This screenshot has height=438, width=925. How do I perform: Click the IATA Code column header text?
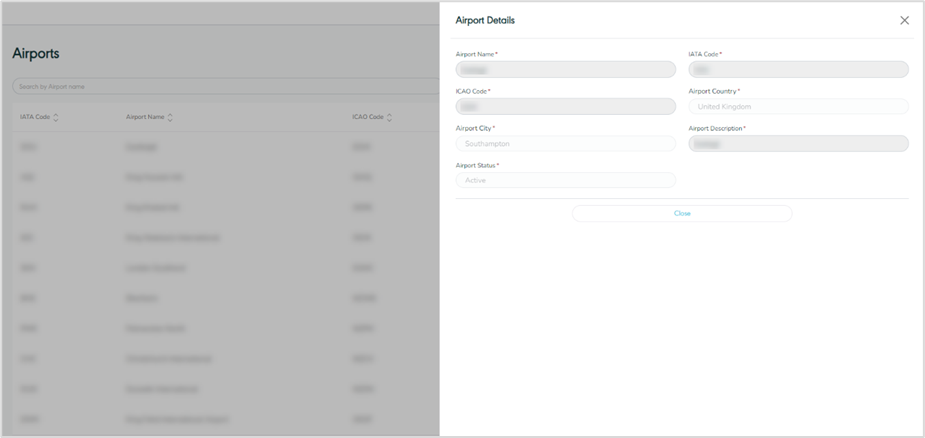pos(35,117)
